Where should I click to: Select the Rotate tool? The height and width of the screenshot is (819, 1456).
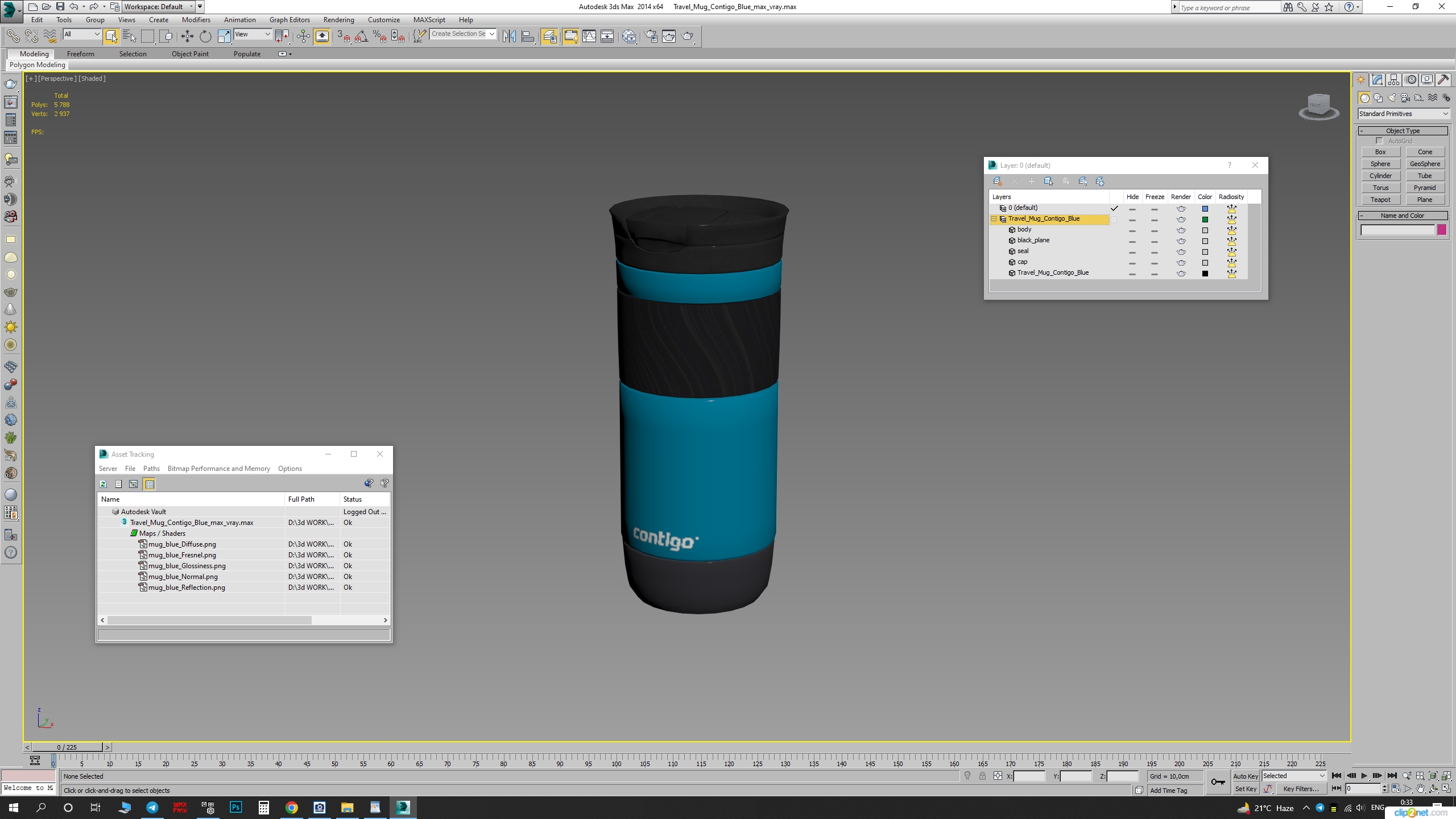(205, 36)
